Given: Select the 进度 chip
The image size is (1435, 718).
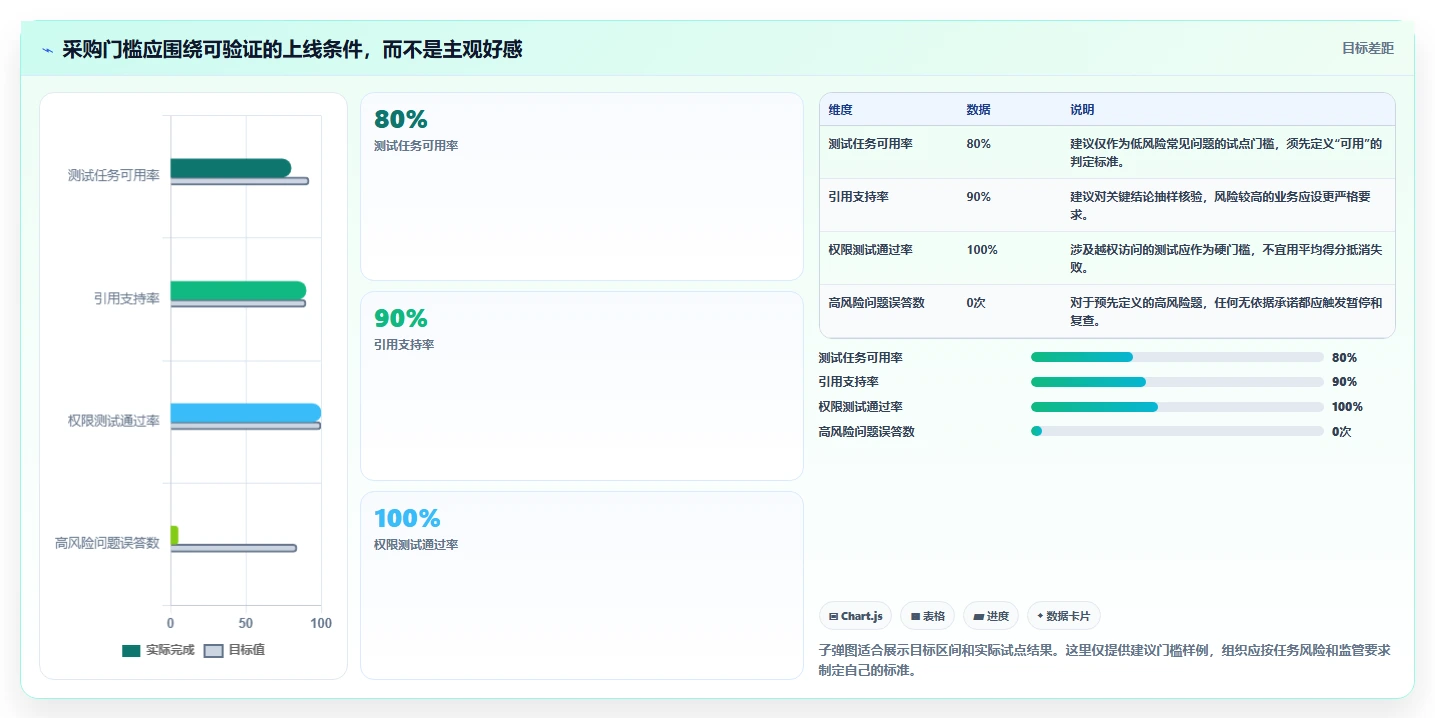Looking at the screenshot, I should (x=990, y=616).
